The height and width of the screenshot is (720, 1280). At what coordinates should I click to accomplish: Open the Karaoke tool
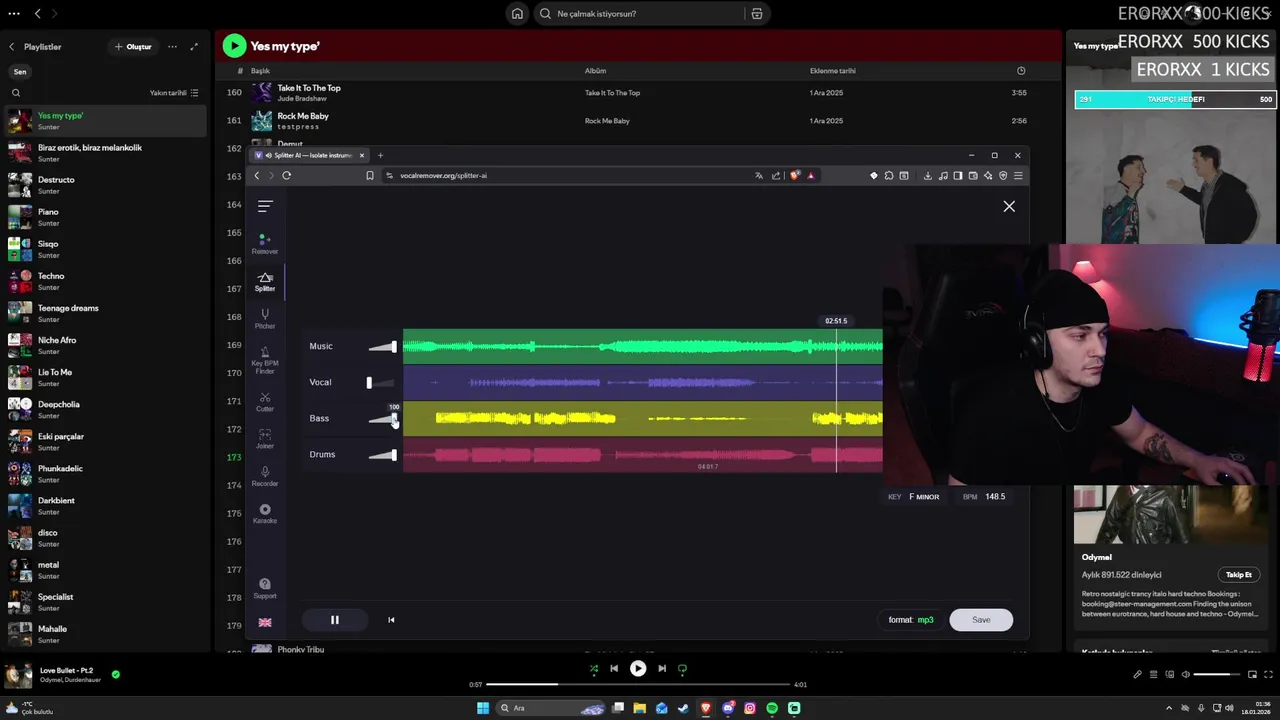pos(265,513)
